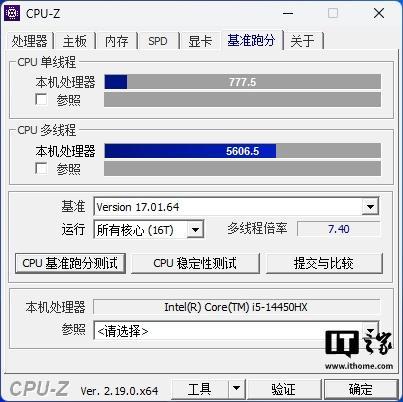The height and width of the screenshot is (402, 403).
Task: Switch to the 处理器 tab
Action: pyautogui.click(x=30, y=41)
